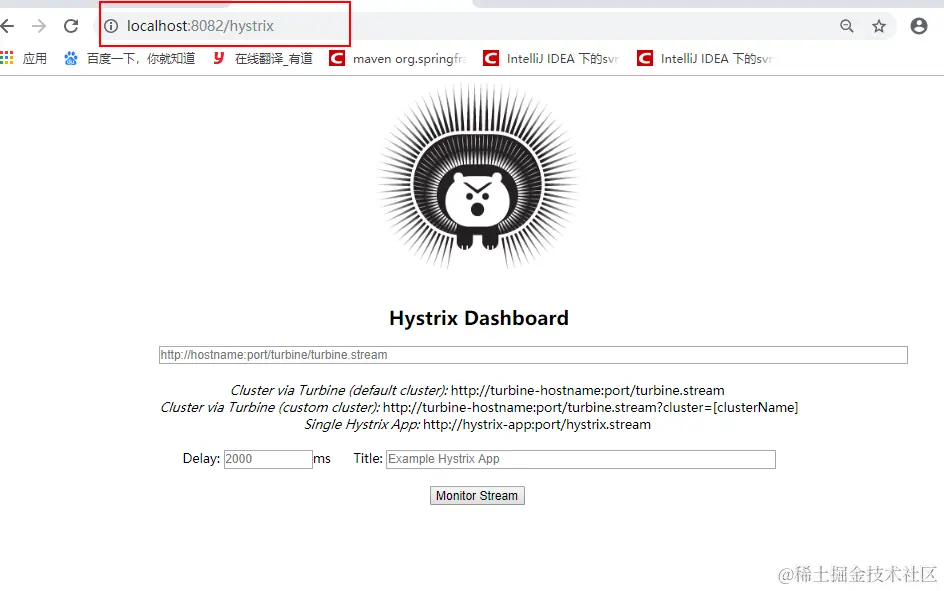Click the default cluster turbine.stream URL text
Viewport: 944px width, 591px height.
pos(588,390)
